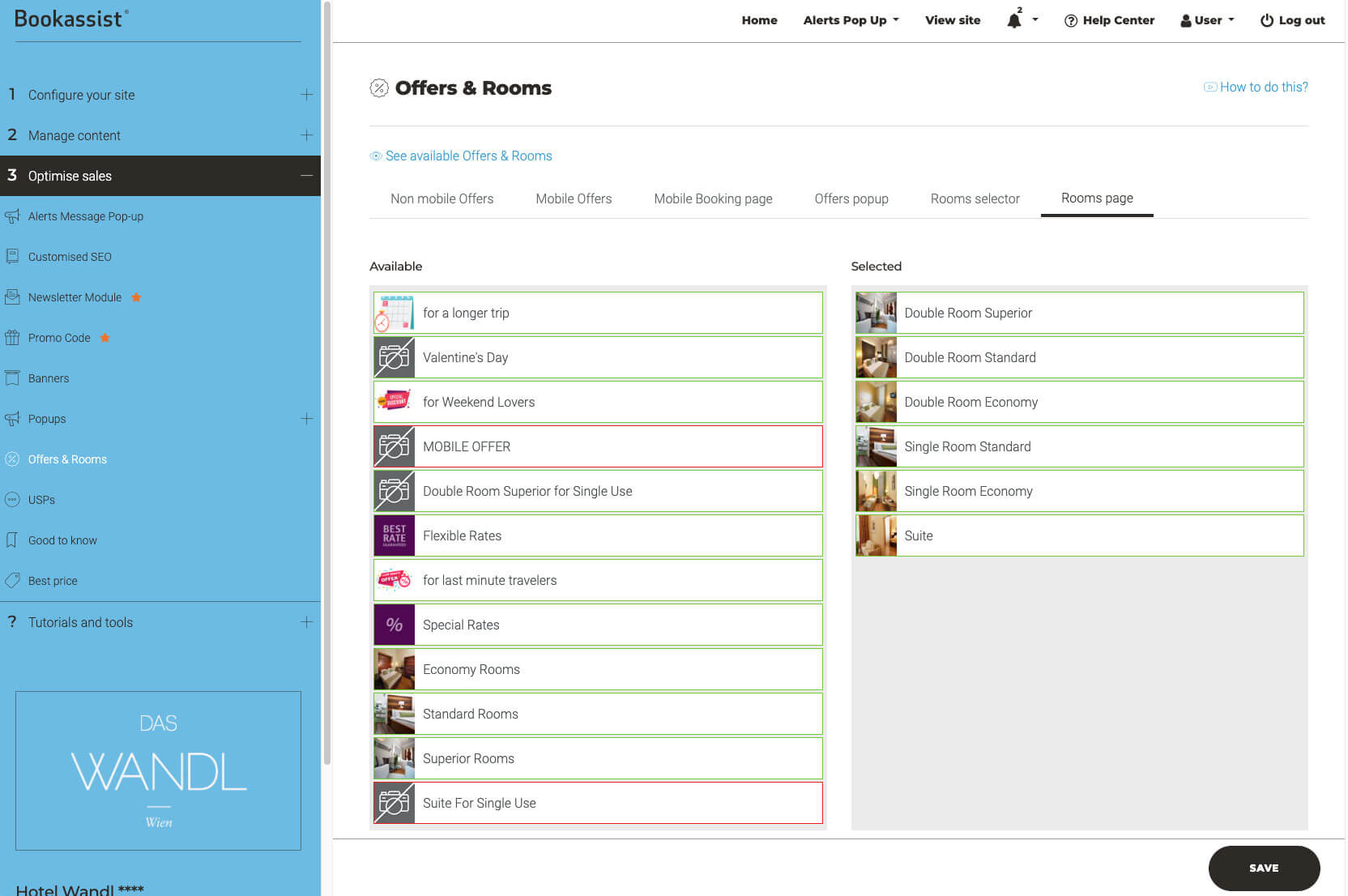Click the Alerts Message Pop-up megaphone icon
Viewport: 1348px width, 896px height.
[12, 216]
